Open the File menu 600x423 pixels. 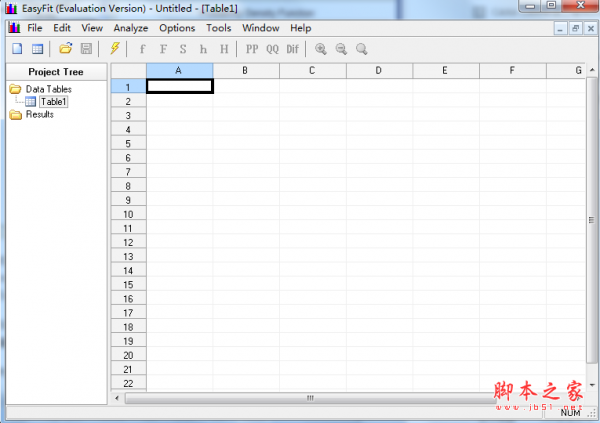pos(34,28)
